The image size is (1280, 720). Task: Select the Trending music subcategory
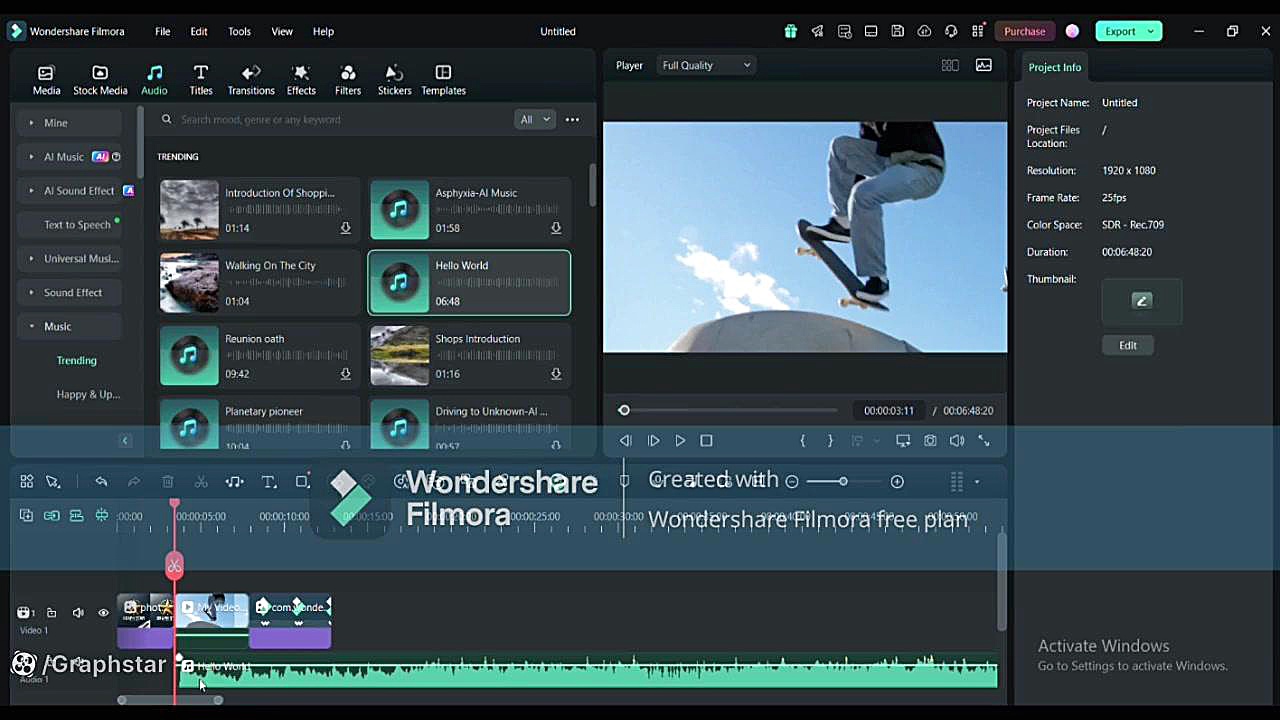point(77,361)
